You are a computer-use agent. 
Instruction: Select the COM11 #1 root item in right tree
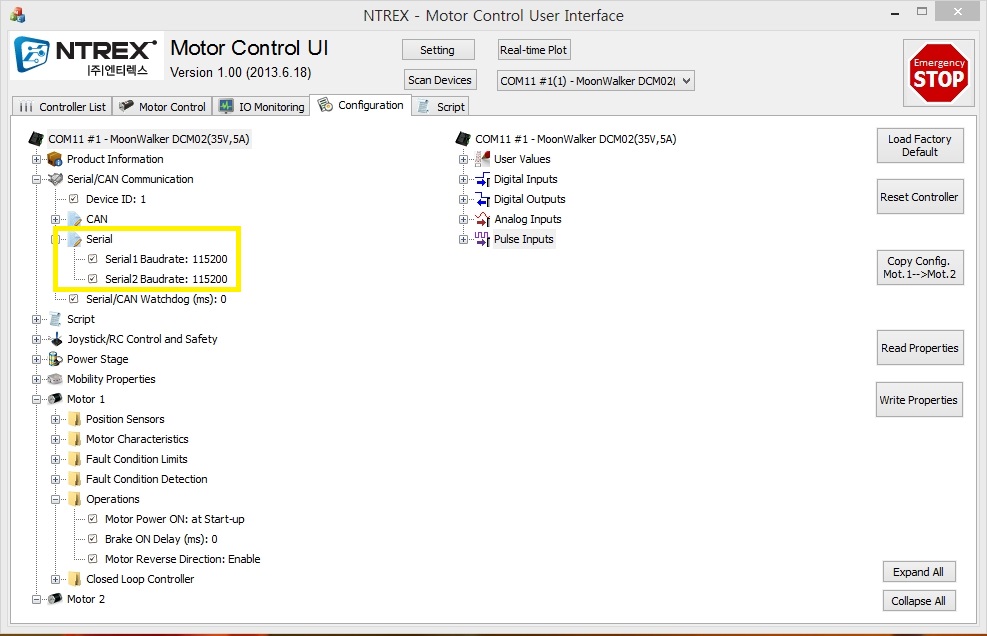pyautogui.click(x=575, y=139)
